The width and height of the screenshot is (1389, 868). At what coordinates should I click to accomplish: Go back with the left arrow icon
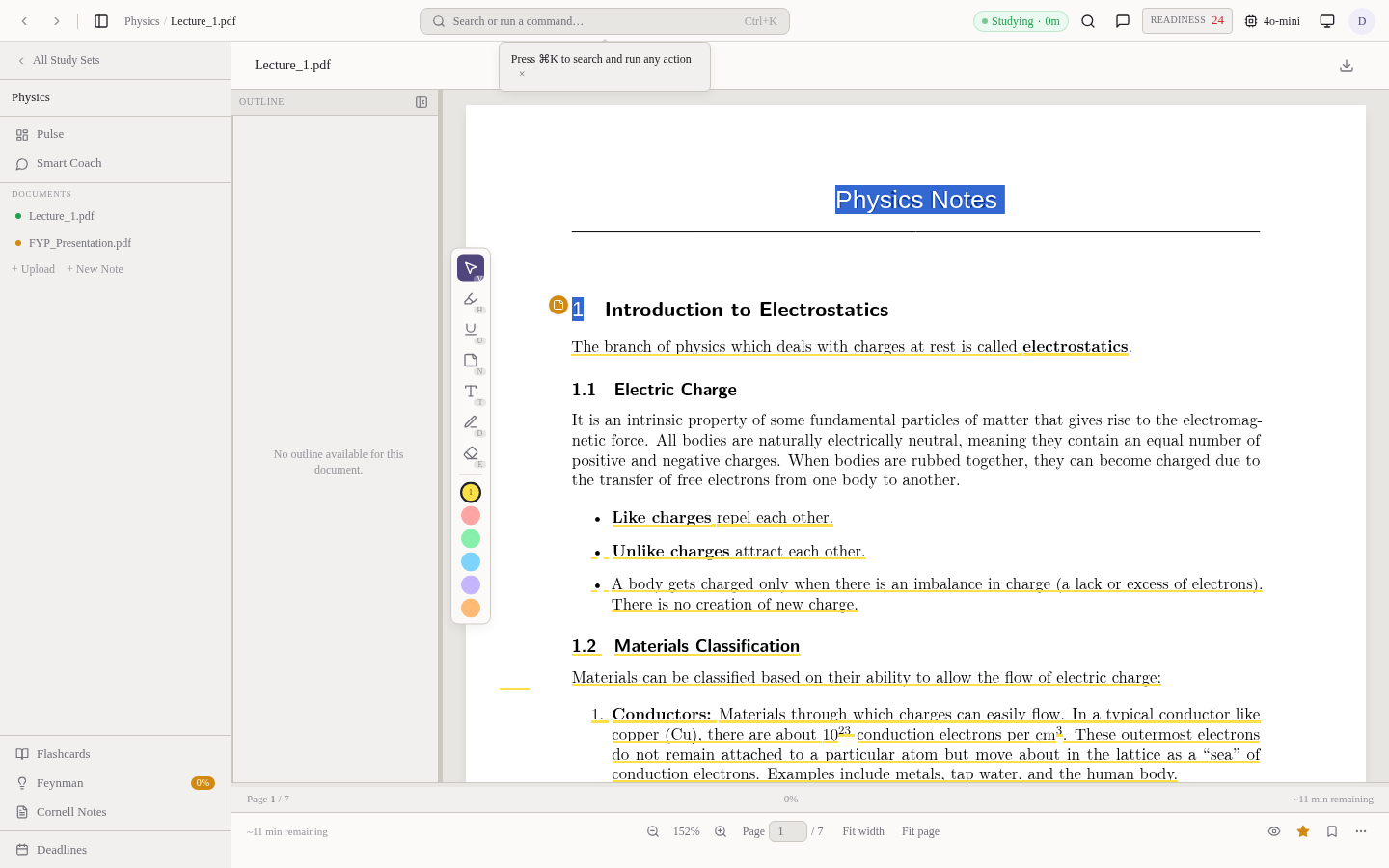[x=24, y=21]
